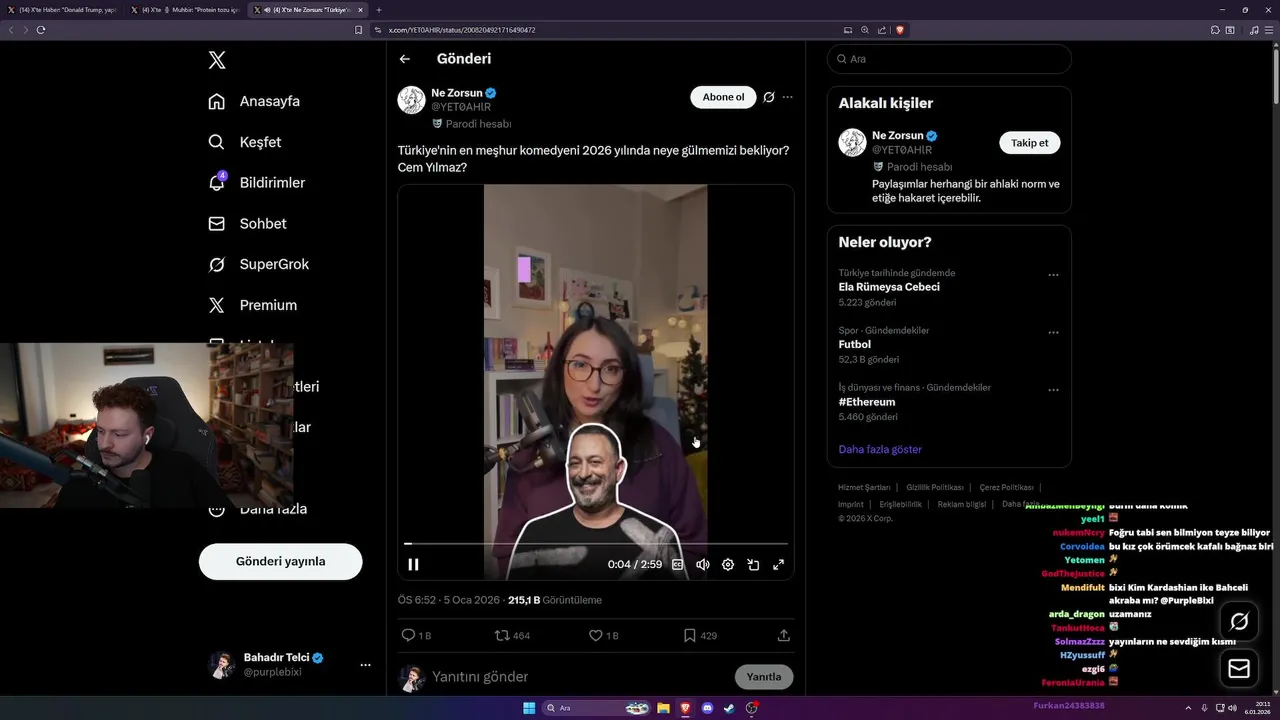Open the post's three-dot more menu
Image resolution: width=1280 pixels, height=720 pixels.
(788, 97)
